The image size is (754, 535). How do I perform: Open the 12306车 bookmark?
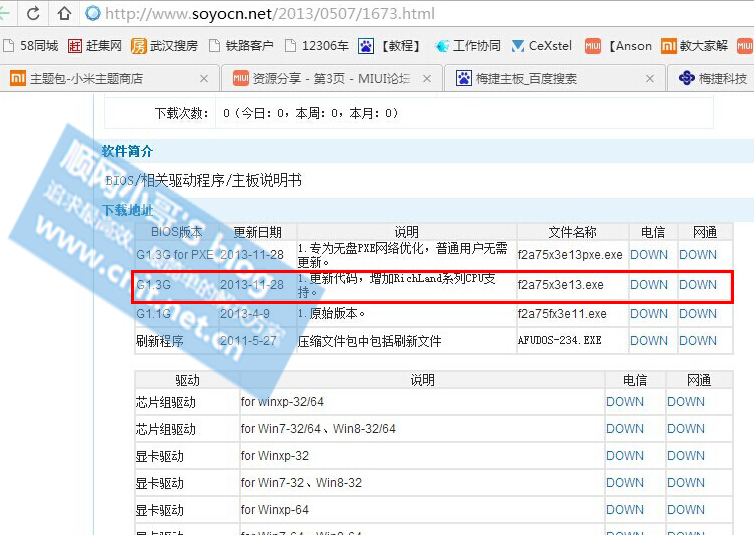317,46
